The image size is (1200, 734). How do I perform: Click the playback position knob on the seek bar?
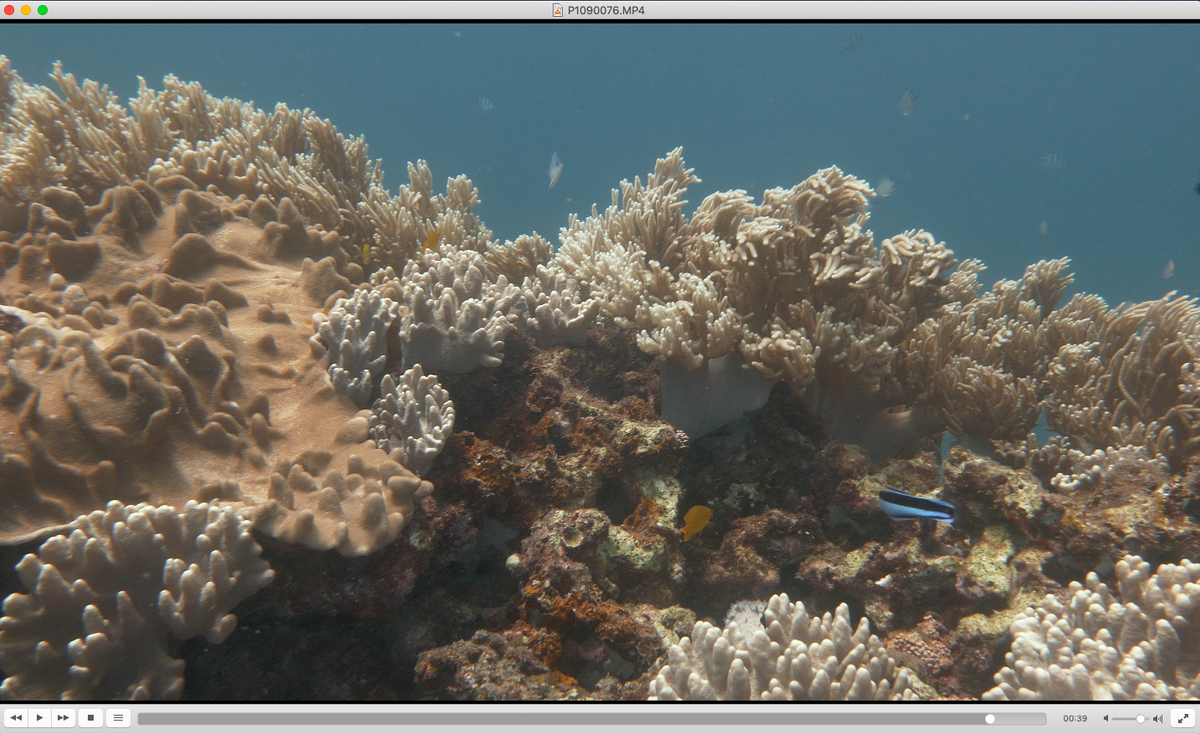pos(990,718)
